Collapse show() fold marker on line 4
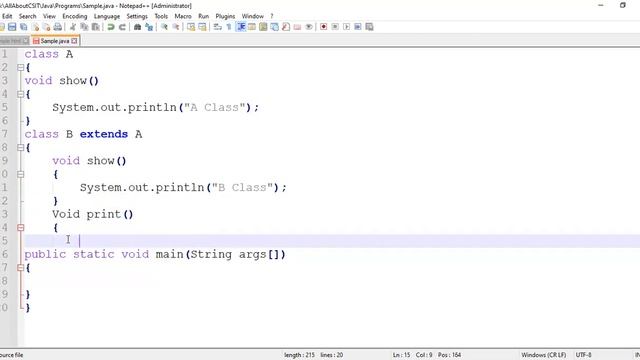The height and width of the screenshot is (360, 640). tap(20, 94)
